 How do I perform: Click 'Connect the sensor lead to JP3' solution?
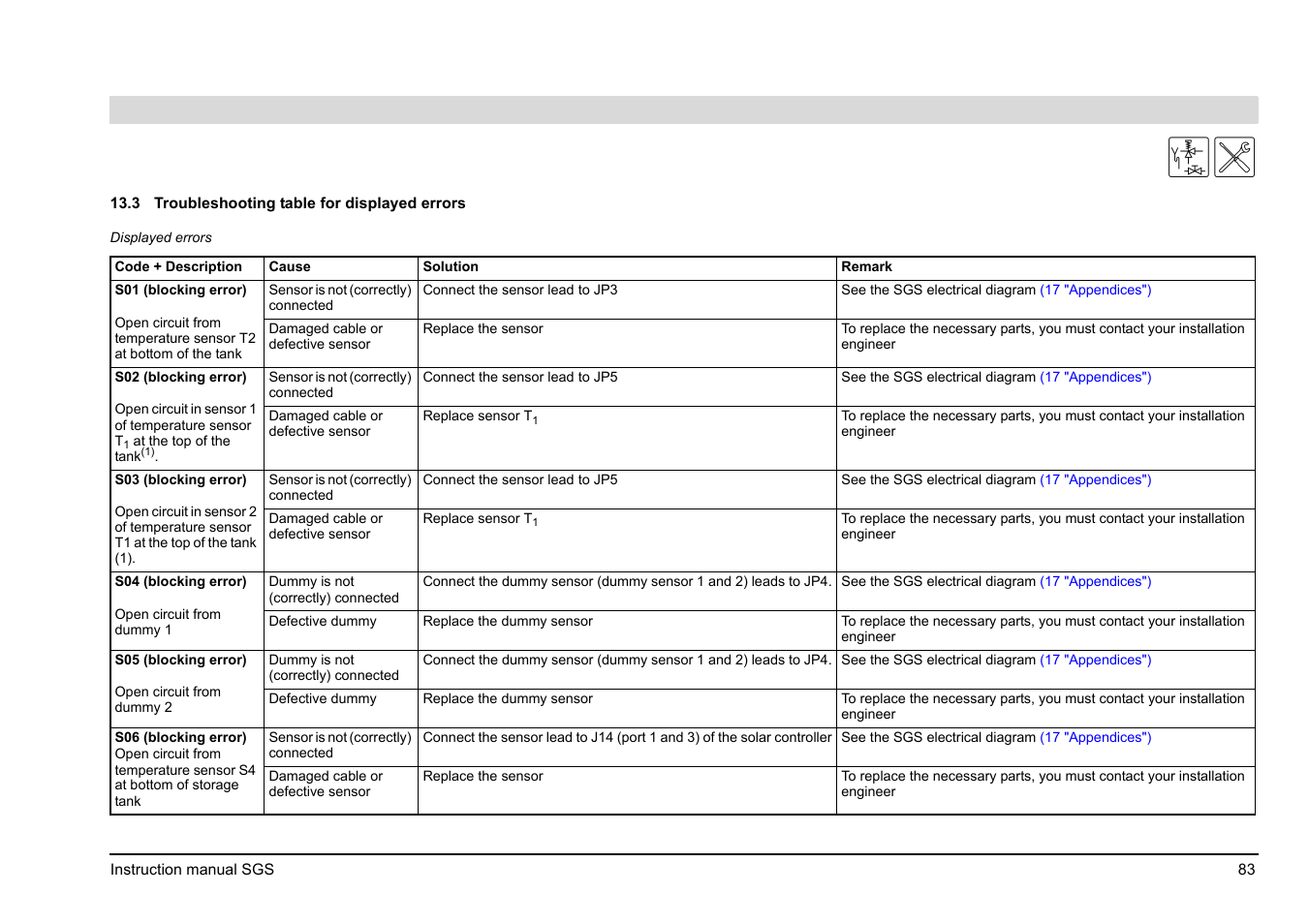(520, 290)
